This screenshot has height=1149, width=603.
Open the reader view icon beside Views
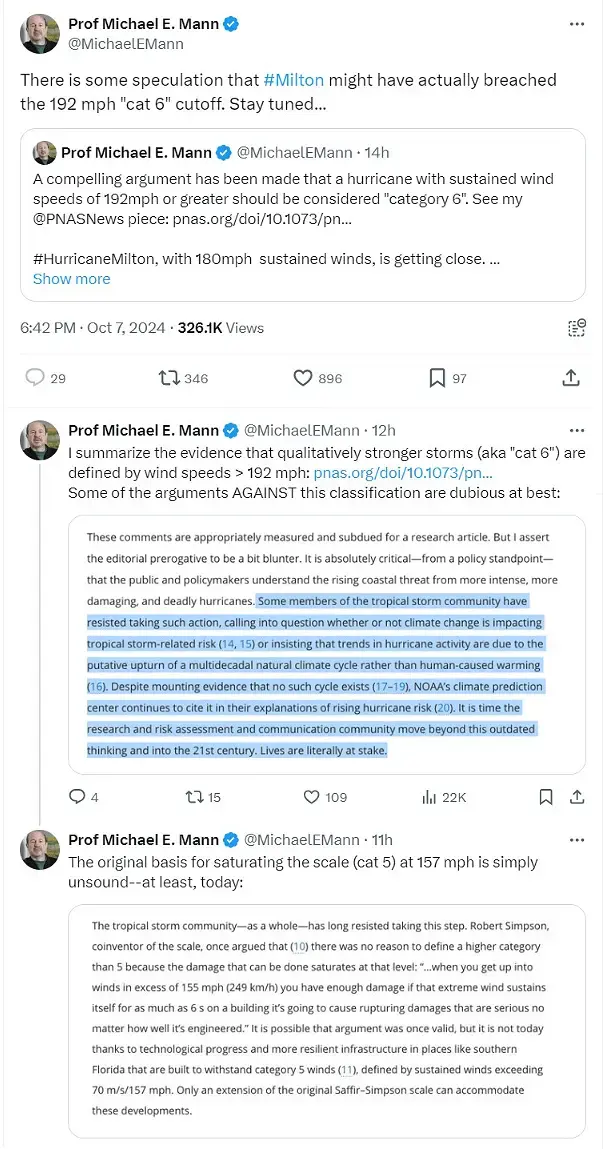tap(576, 327)
